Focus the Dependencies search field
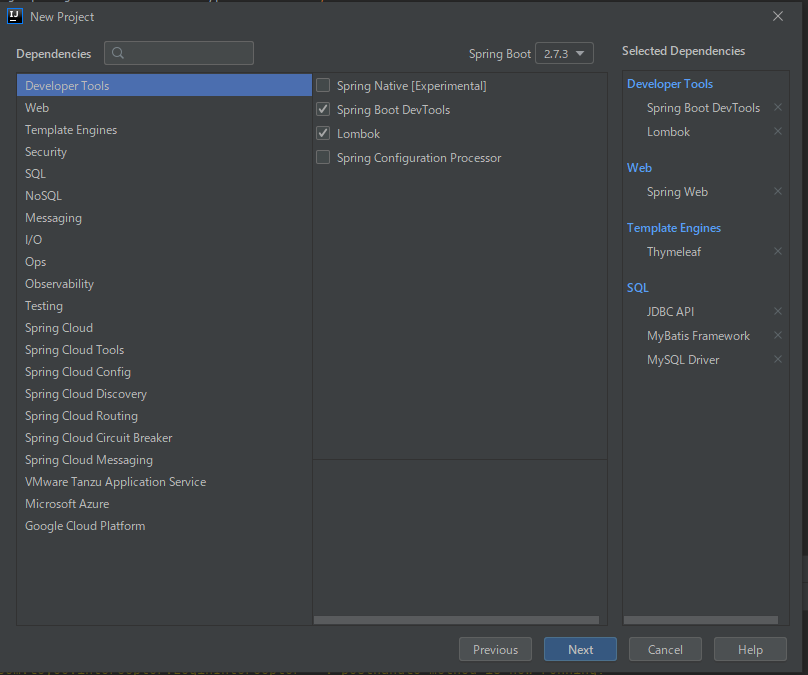Image resolution: width=808 pixels, height=675 pixels. [179, 53]
